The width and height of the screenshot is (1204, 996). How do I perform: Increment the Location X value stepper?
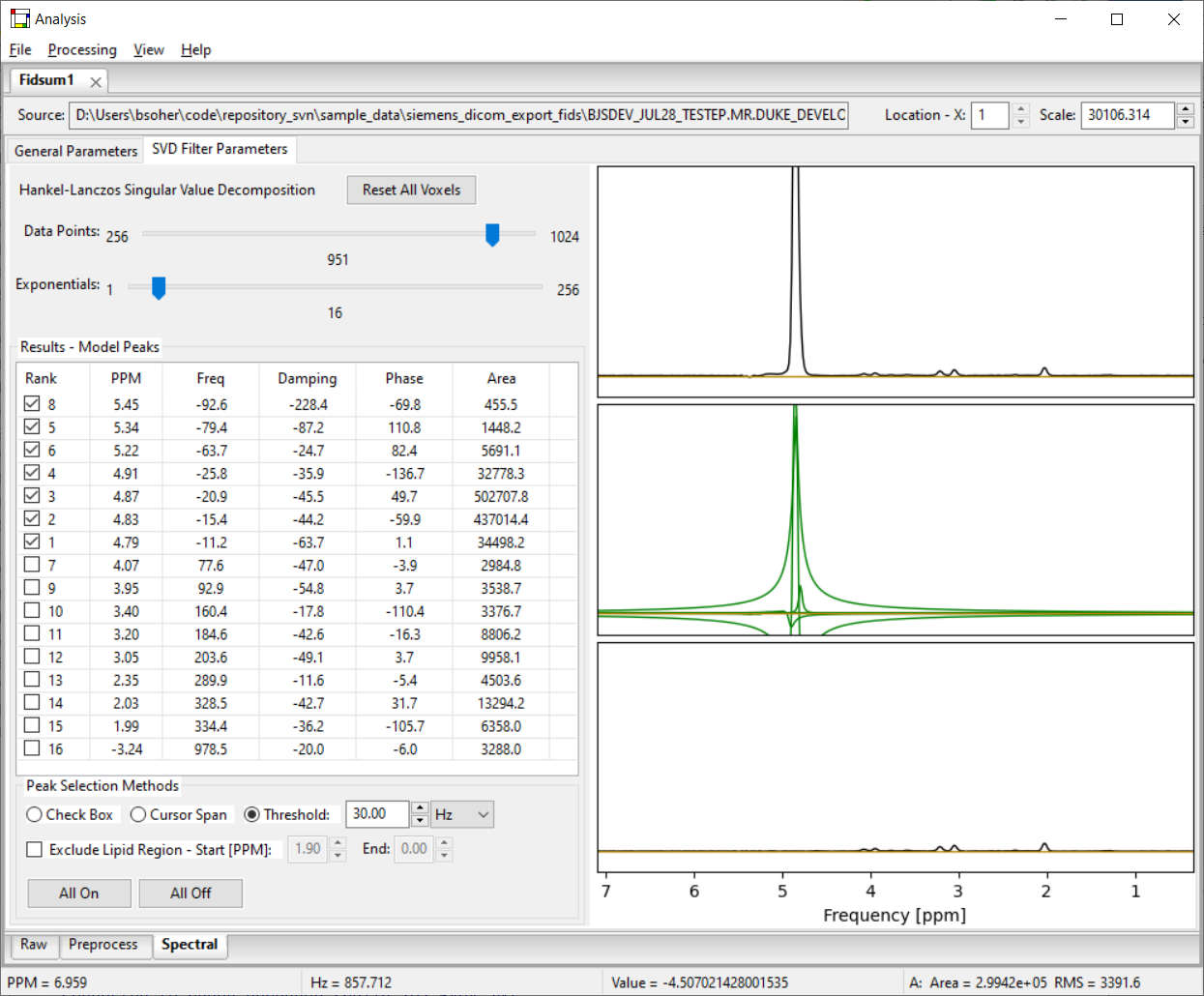click(1023, 109)
